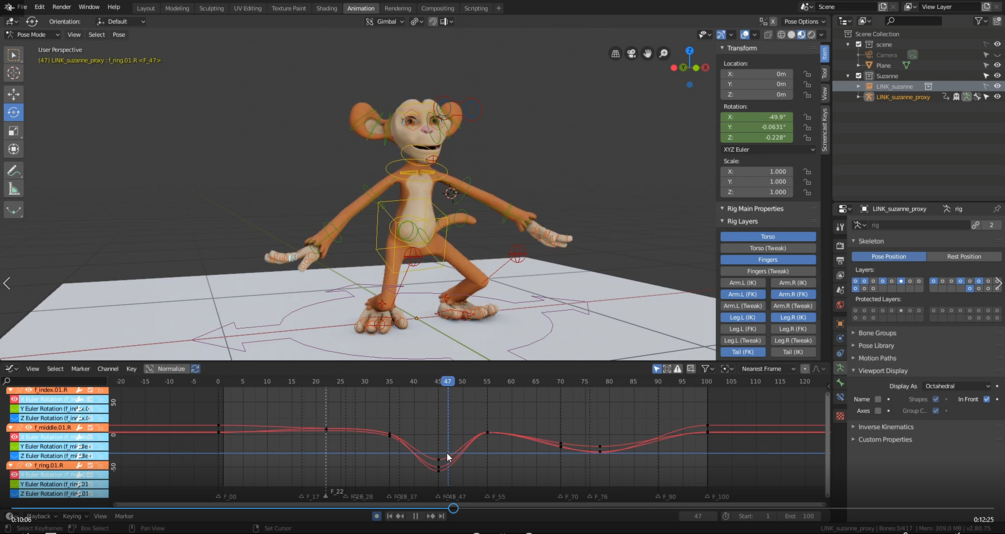1005x534 pixels.
Task: Hide LINK_suzanne_proxy with its eye icon
Action: [x=997, y=97]
